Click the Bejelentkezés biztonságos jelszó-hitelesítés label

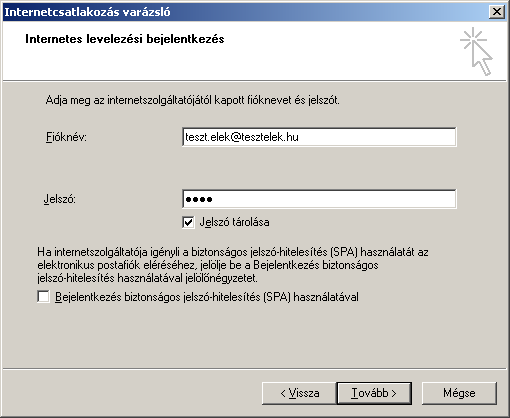(207, 297)
